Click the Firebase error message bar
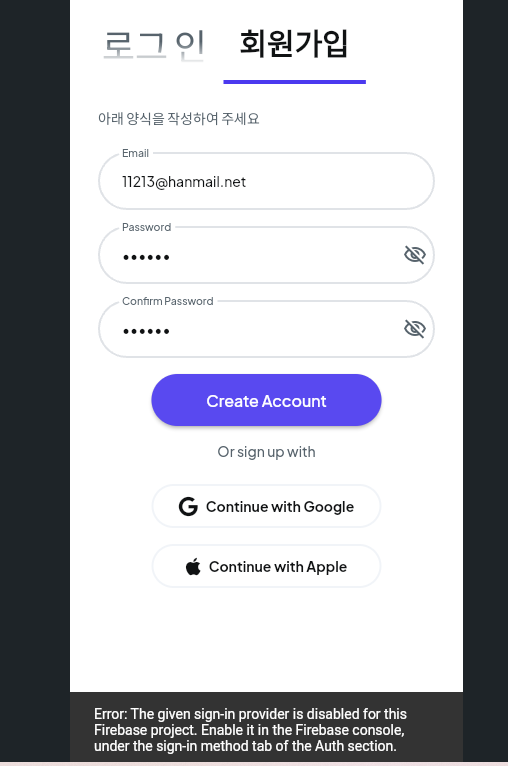Screen dimensions: 508x766 pos(266,729)
